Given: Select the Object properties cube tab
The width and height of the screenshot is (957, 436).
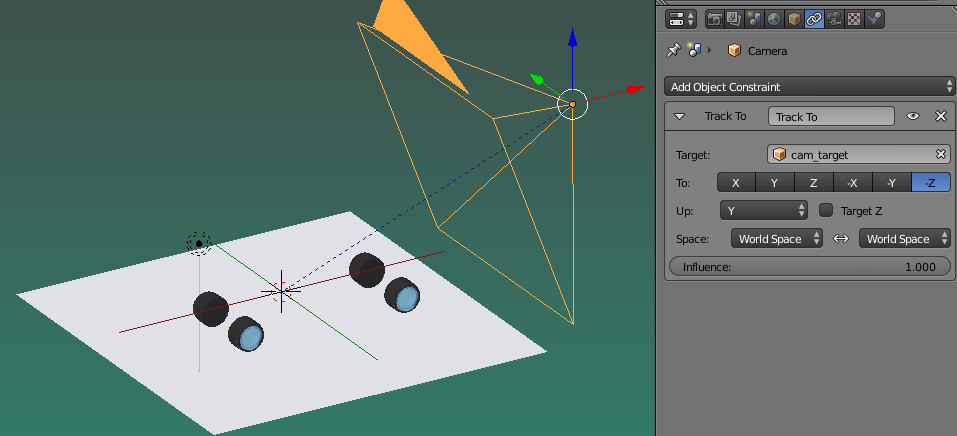Looking at the screenshot, I should (794, 18).
